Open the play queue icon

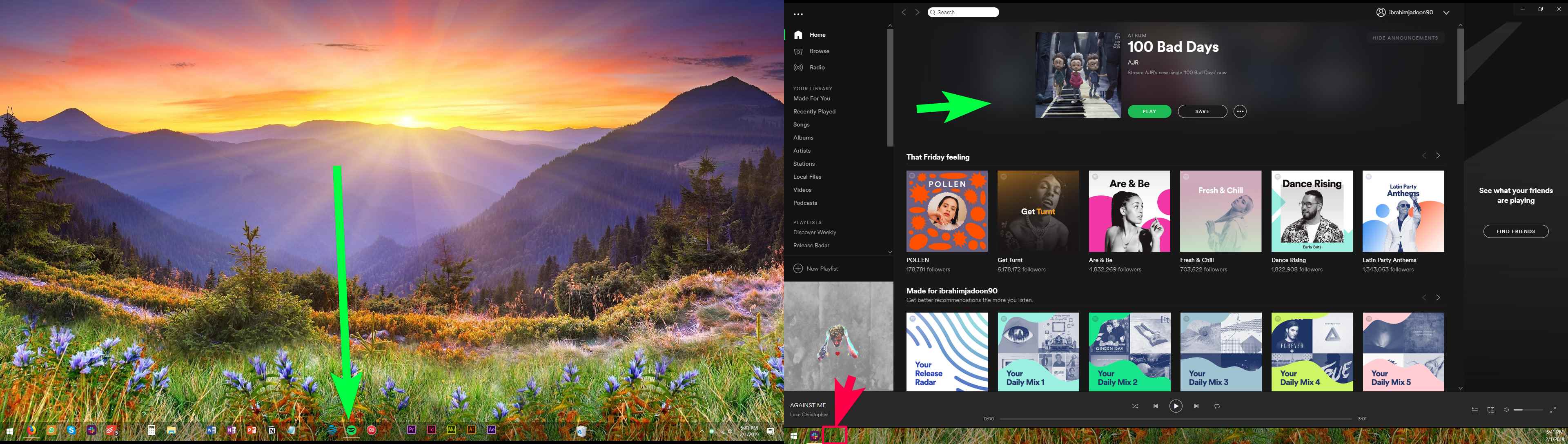click(x=1474, y=410)
